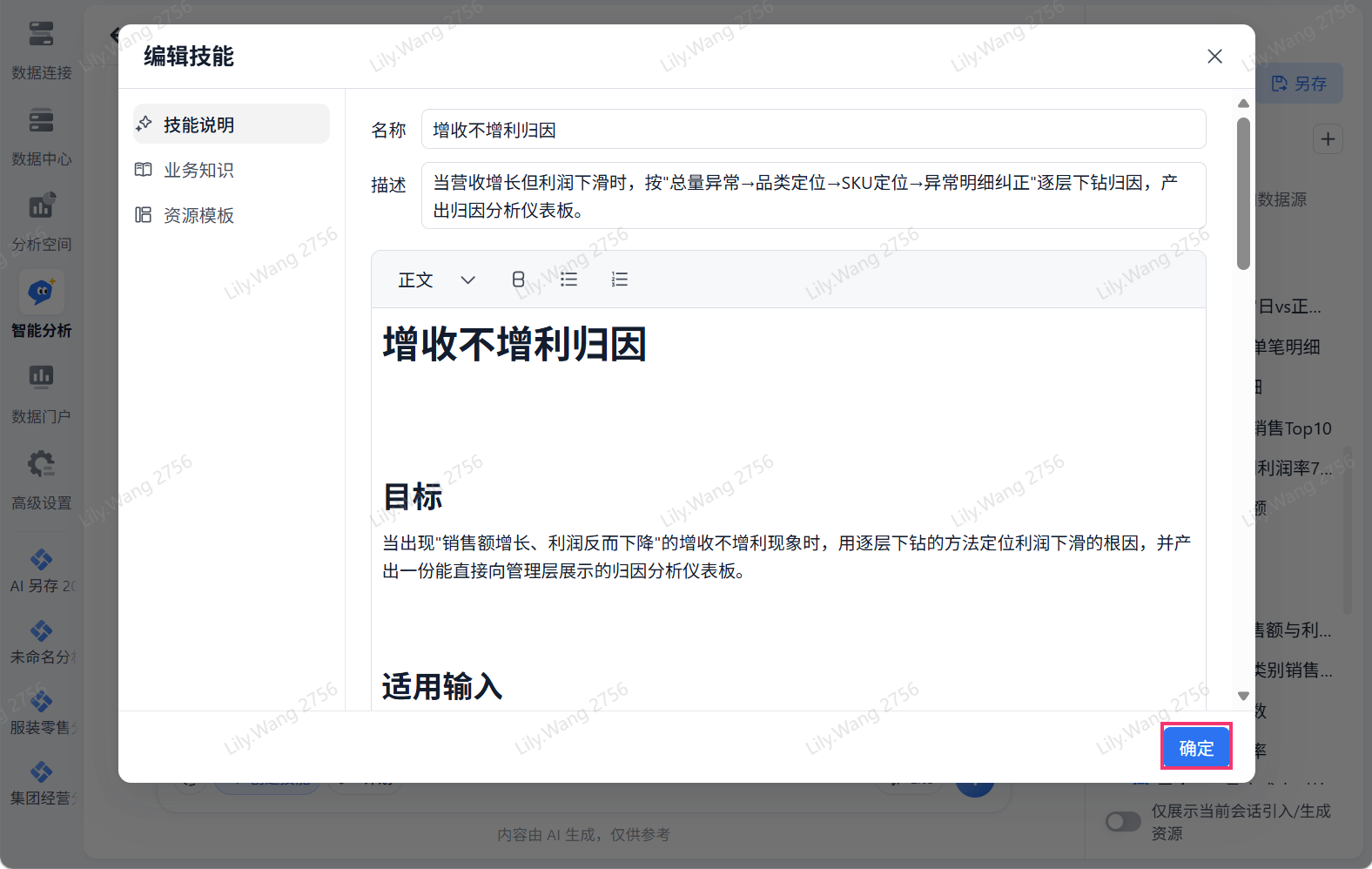Click the 名称 input field
The height and width of the screenshot is (869, 1372).
813,130
